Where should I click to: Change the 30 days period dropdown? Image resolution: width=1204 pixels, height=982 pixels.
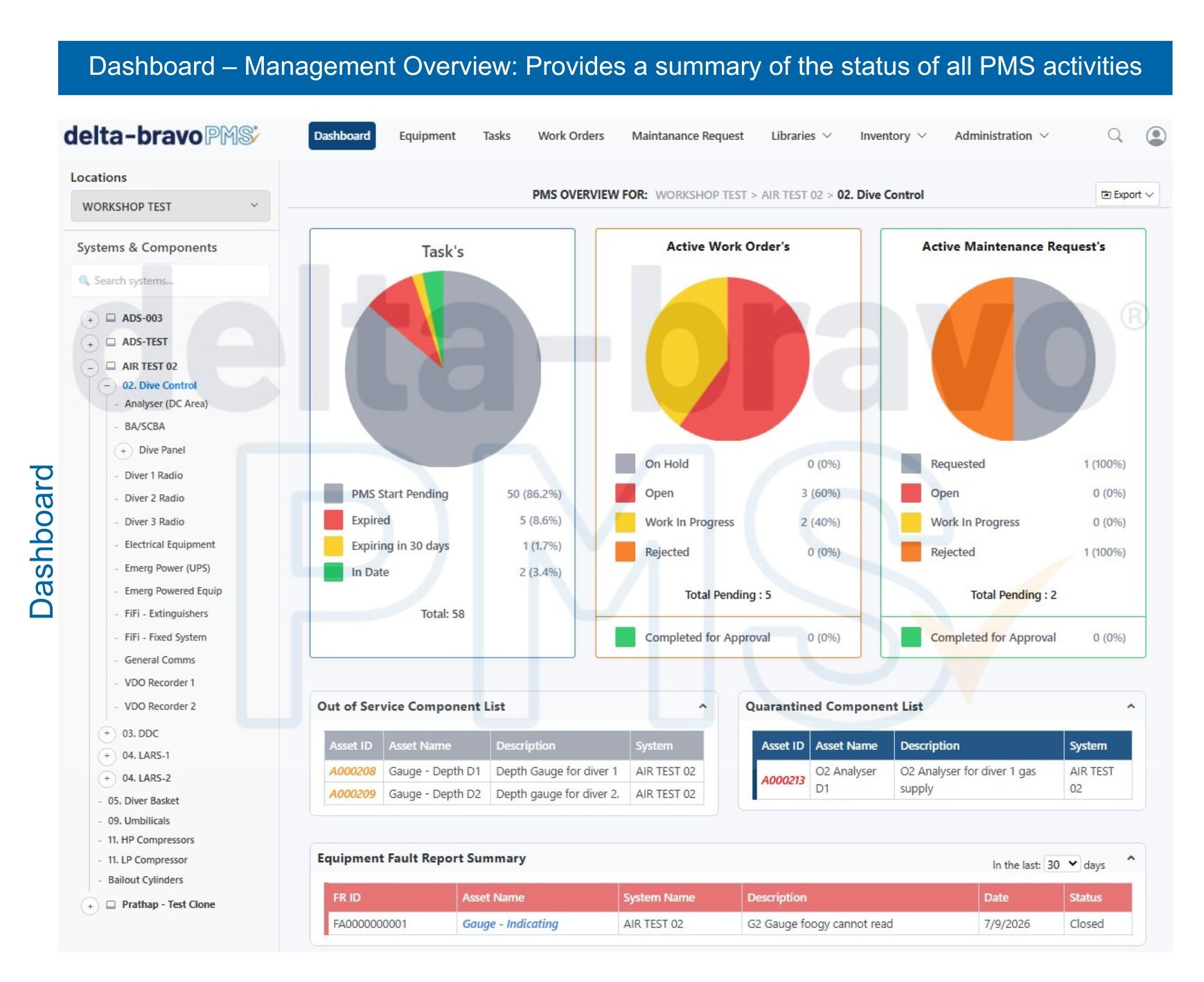(1062, 864)
